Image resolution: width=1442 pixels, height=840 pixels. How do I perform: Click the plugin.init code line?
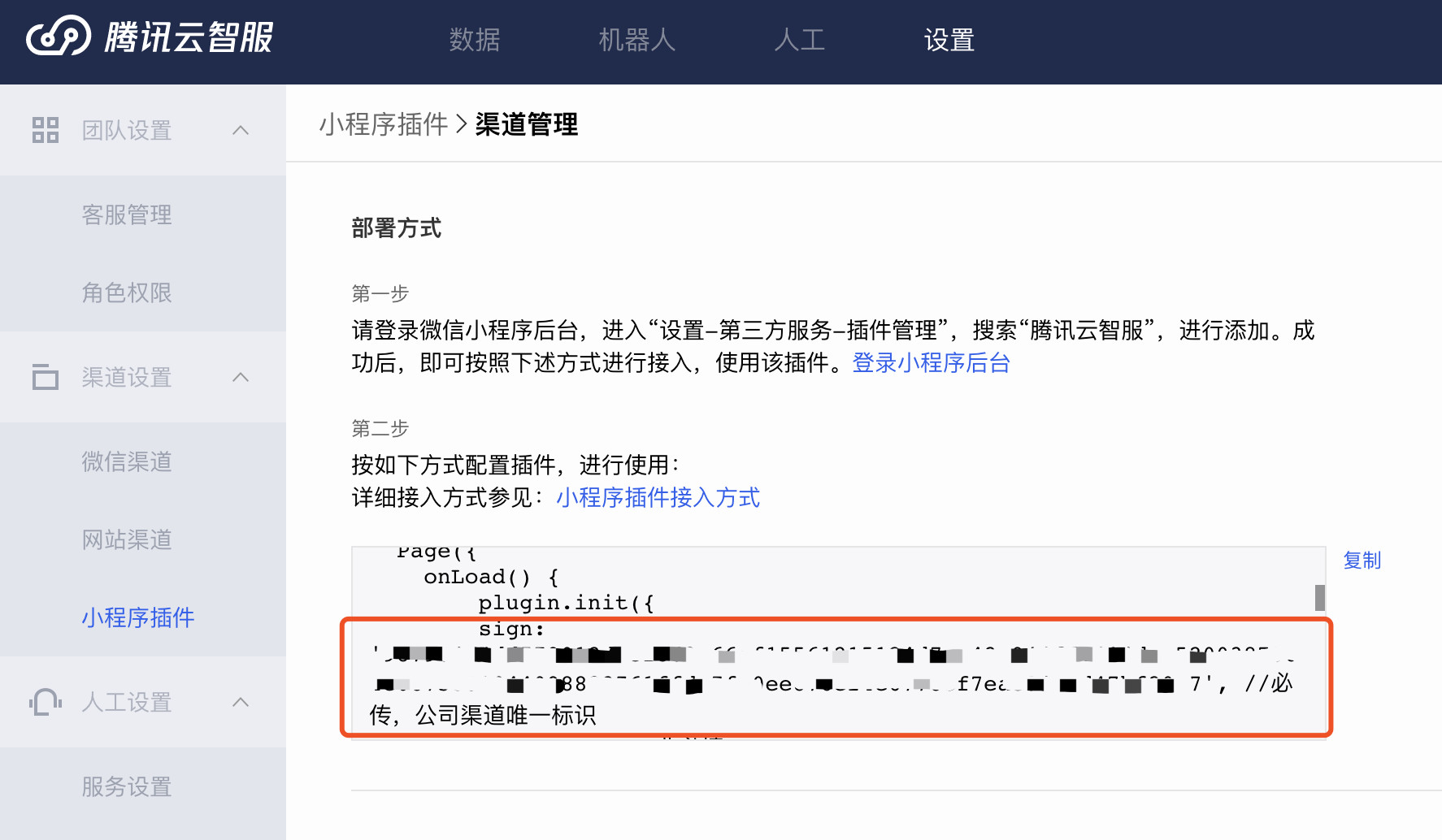567,603
